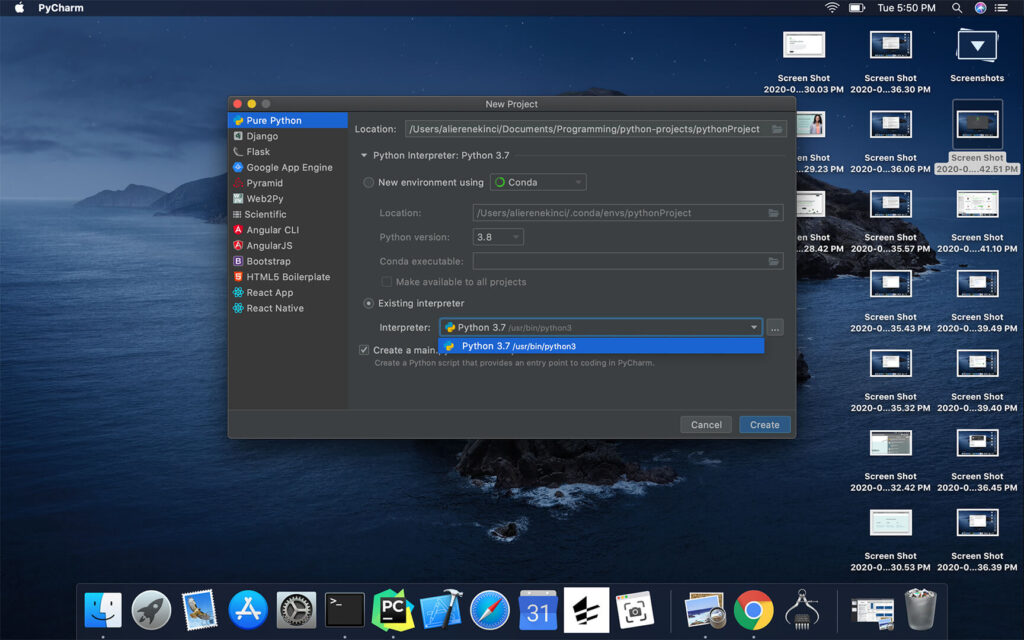Open the Conda environment type dropdown

538,182
